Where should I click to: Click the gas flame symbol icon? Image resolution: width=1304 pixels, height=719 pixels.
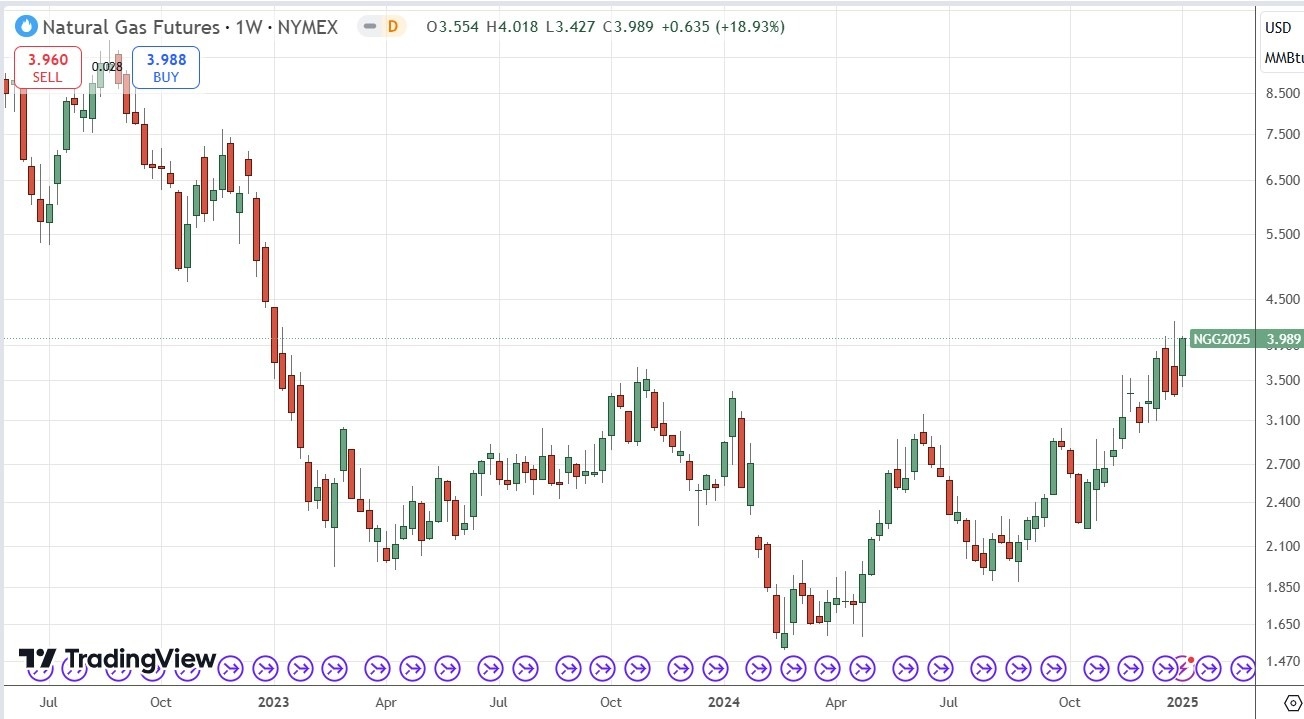[27, 27]
